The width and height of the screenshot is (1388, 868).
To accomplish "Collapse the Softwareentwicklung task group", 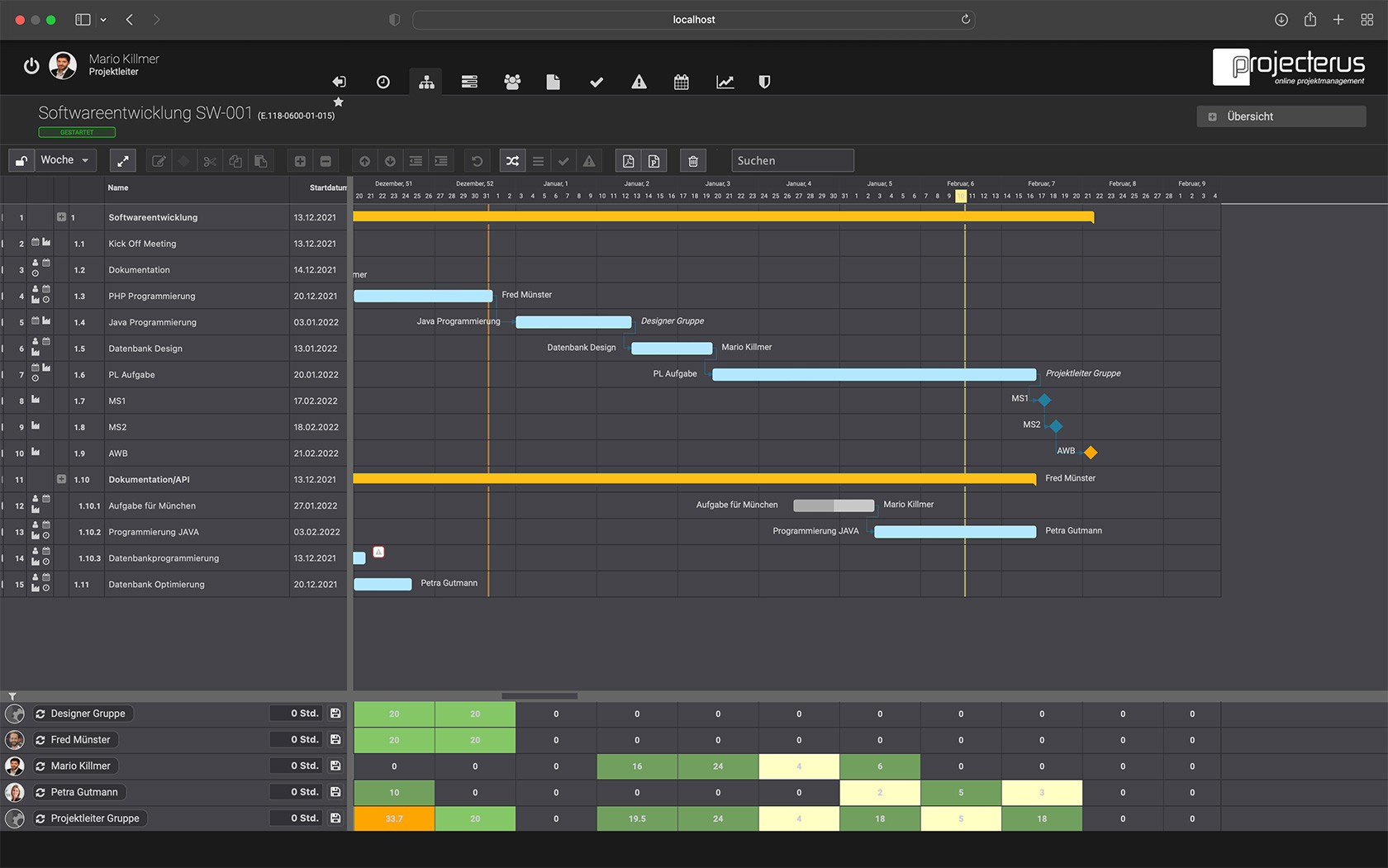I will pos(61,217).
